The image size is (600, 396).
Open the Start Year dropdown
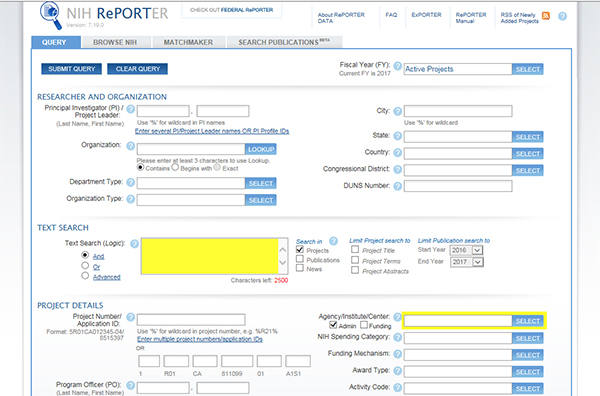[466, 250]
